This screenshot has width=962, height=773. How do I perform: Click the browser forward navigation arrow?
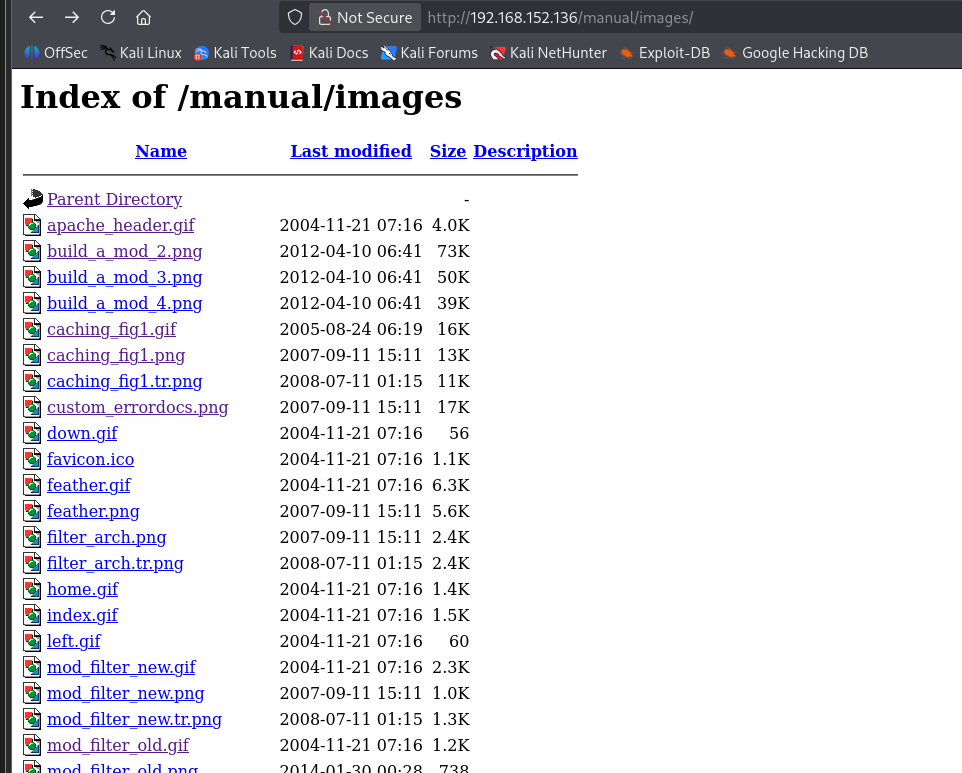[x=70, y=17]
